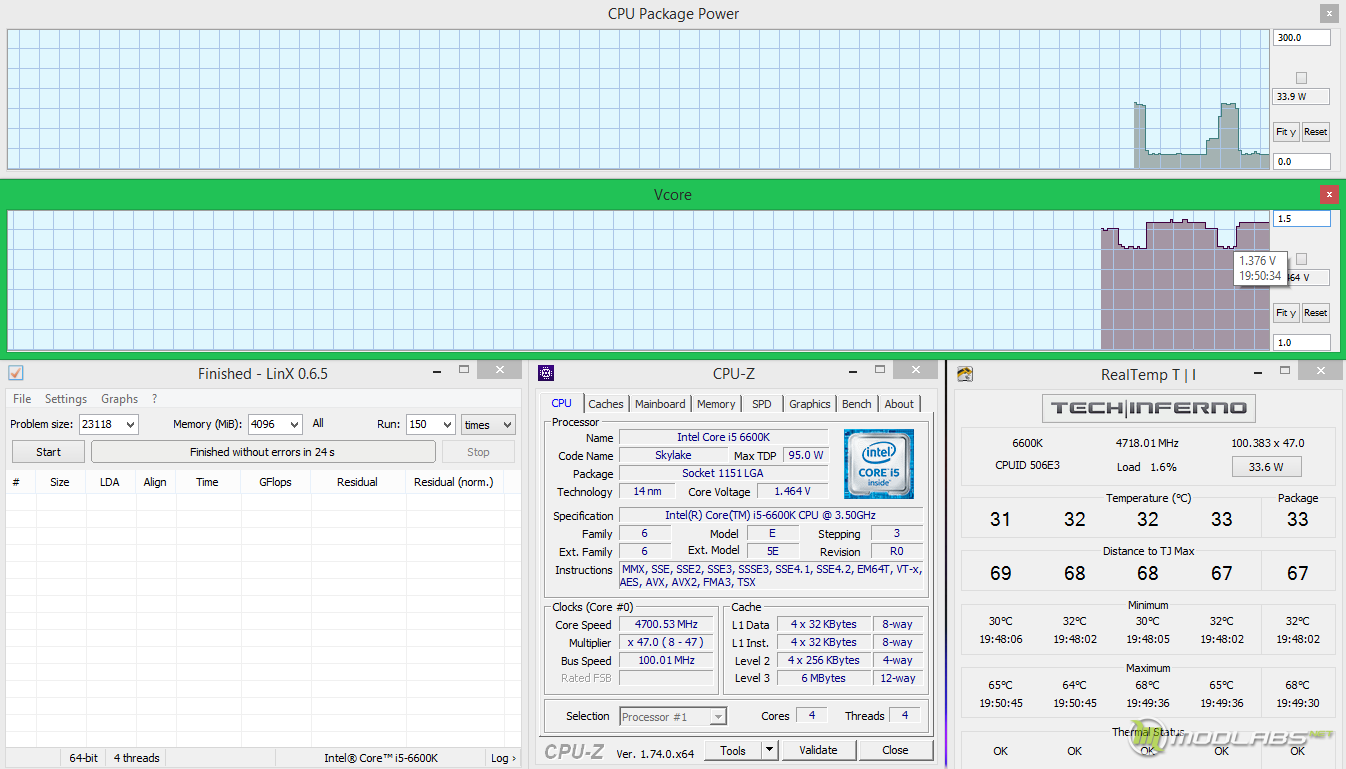Click the 'Skylake' Code Name value

(x=673, y=455)
